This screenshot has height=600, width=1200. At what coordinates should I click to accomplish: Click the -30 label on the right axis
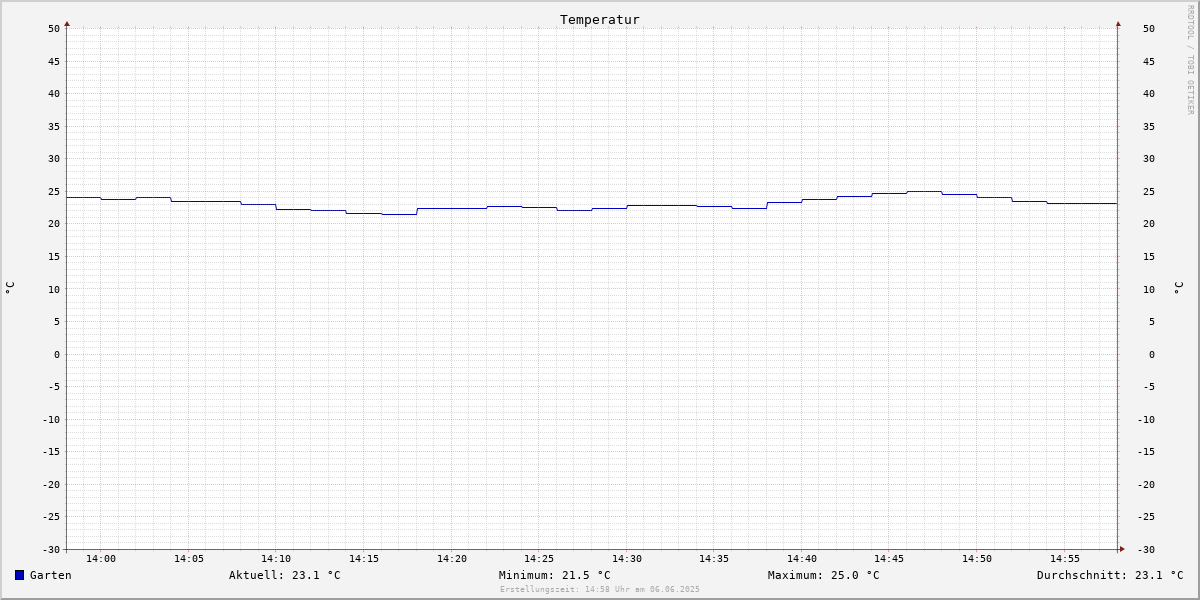pyautogui.click(x=1146, y=549)
